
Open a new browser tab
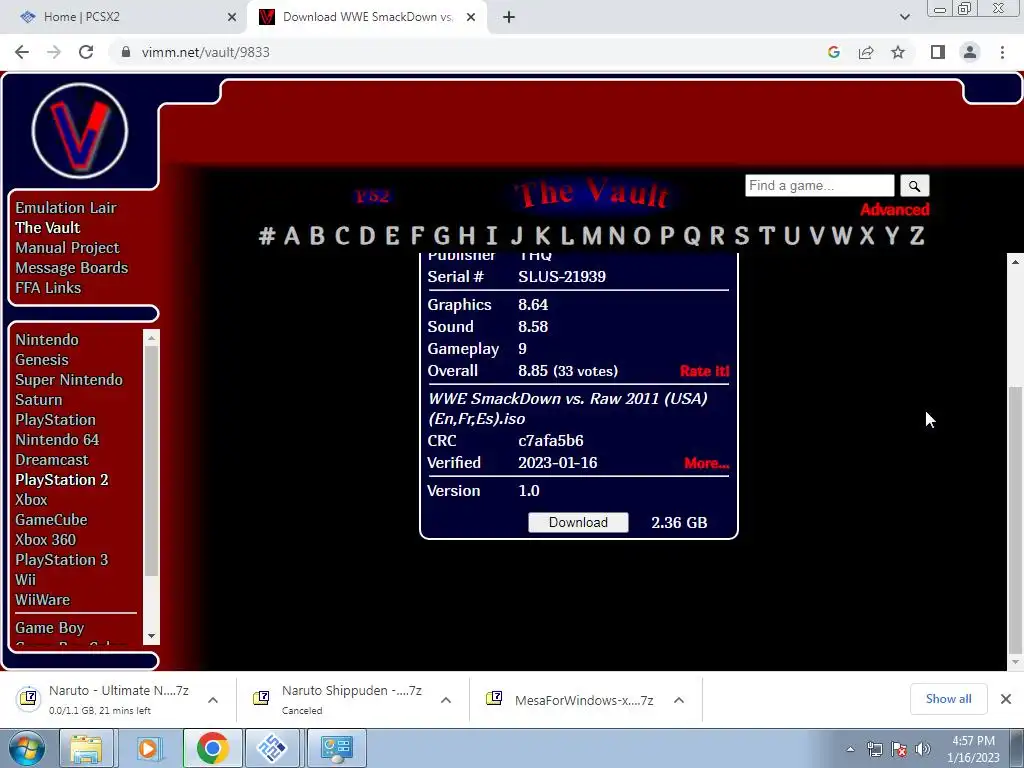pos(509,17)
